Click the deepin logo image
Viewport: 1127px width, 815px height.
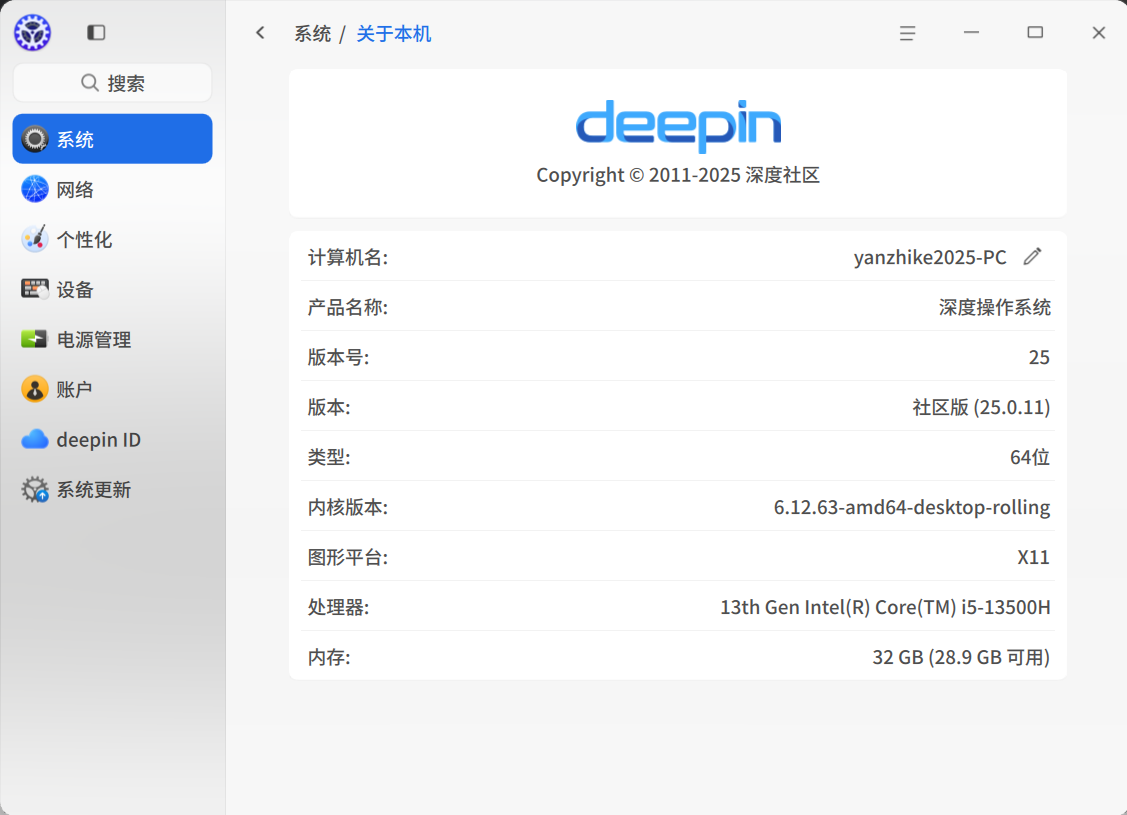(678, 126)
